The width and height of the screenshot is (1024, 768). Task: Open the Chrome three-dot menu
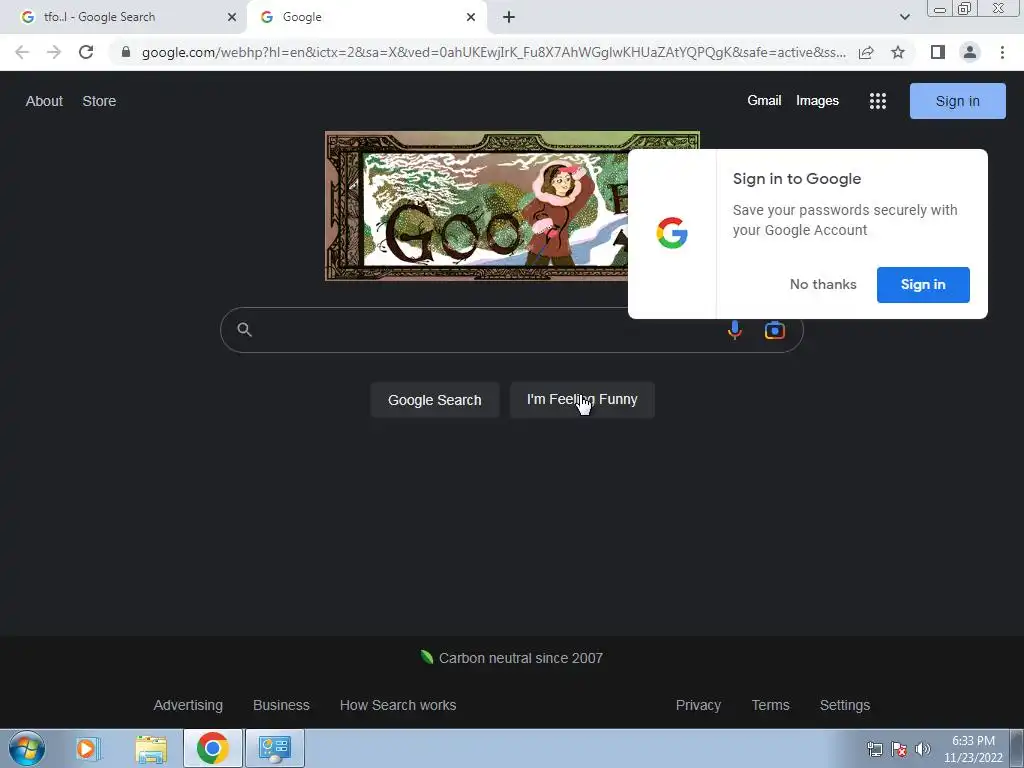1002,52
